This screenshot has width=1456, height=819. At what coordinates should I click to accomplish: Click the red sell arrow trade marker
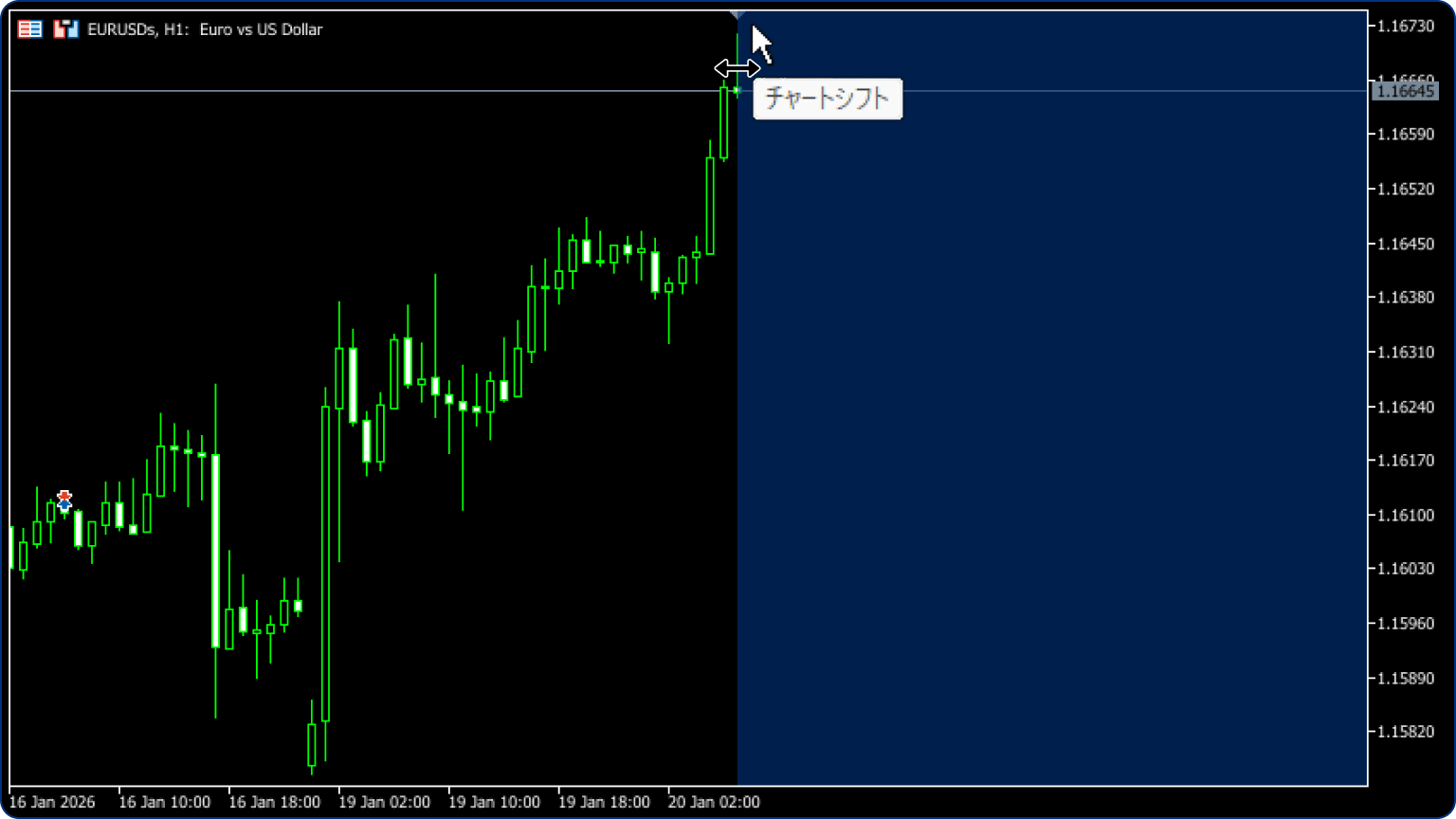click(x=64, y=496)
